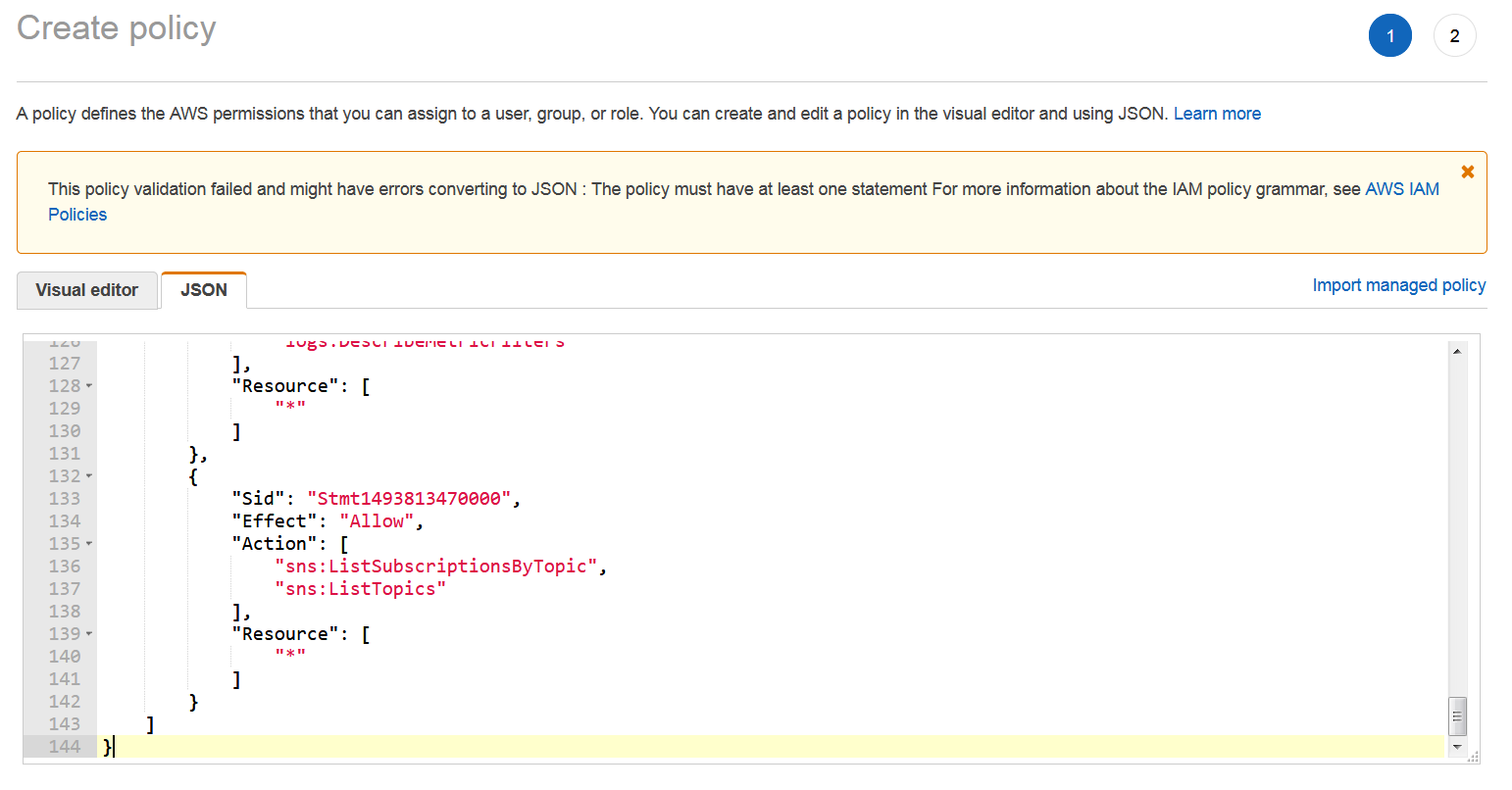Screen dimensions: 1512x790
Task: Dismiss the policy validation warning
Action: 1468,171
